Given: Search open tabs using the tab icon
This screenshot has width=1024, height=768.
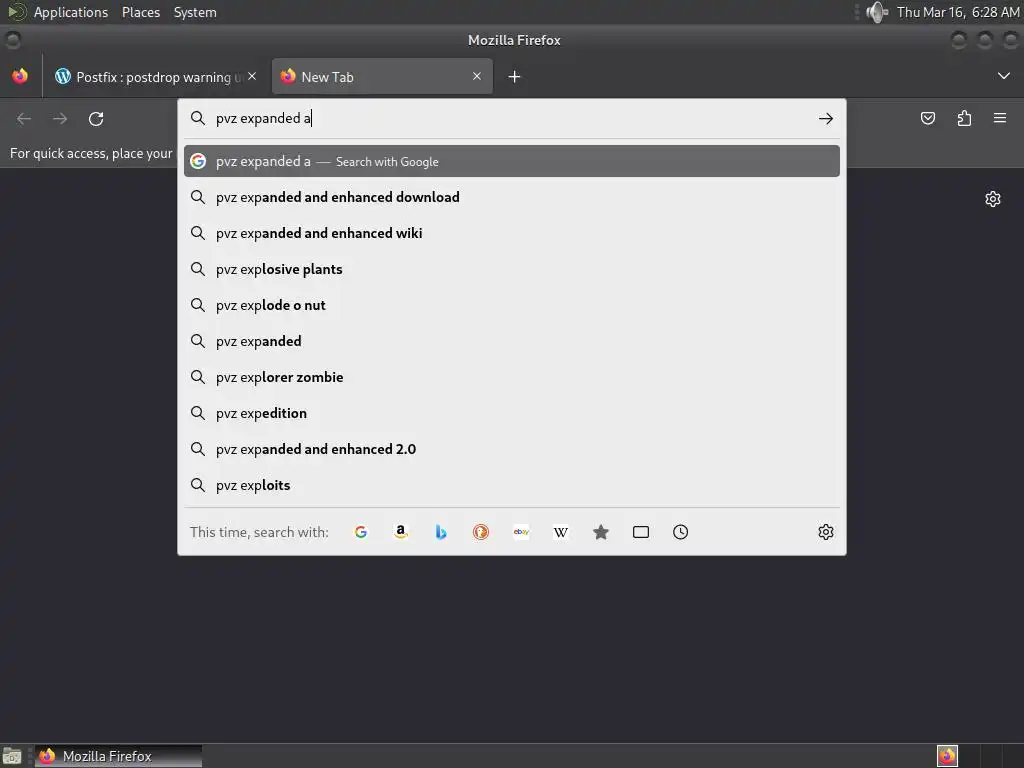Looking at the screenshot, I should [641, 532].
